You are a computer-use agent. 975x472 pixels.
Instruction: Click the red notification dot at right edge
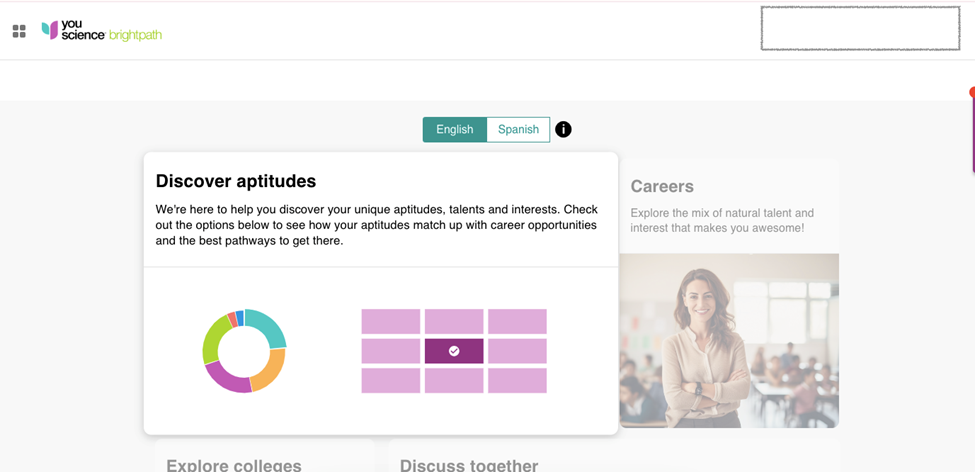pos(972,92)
